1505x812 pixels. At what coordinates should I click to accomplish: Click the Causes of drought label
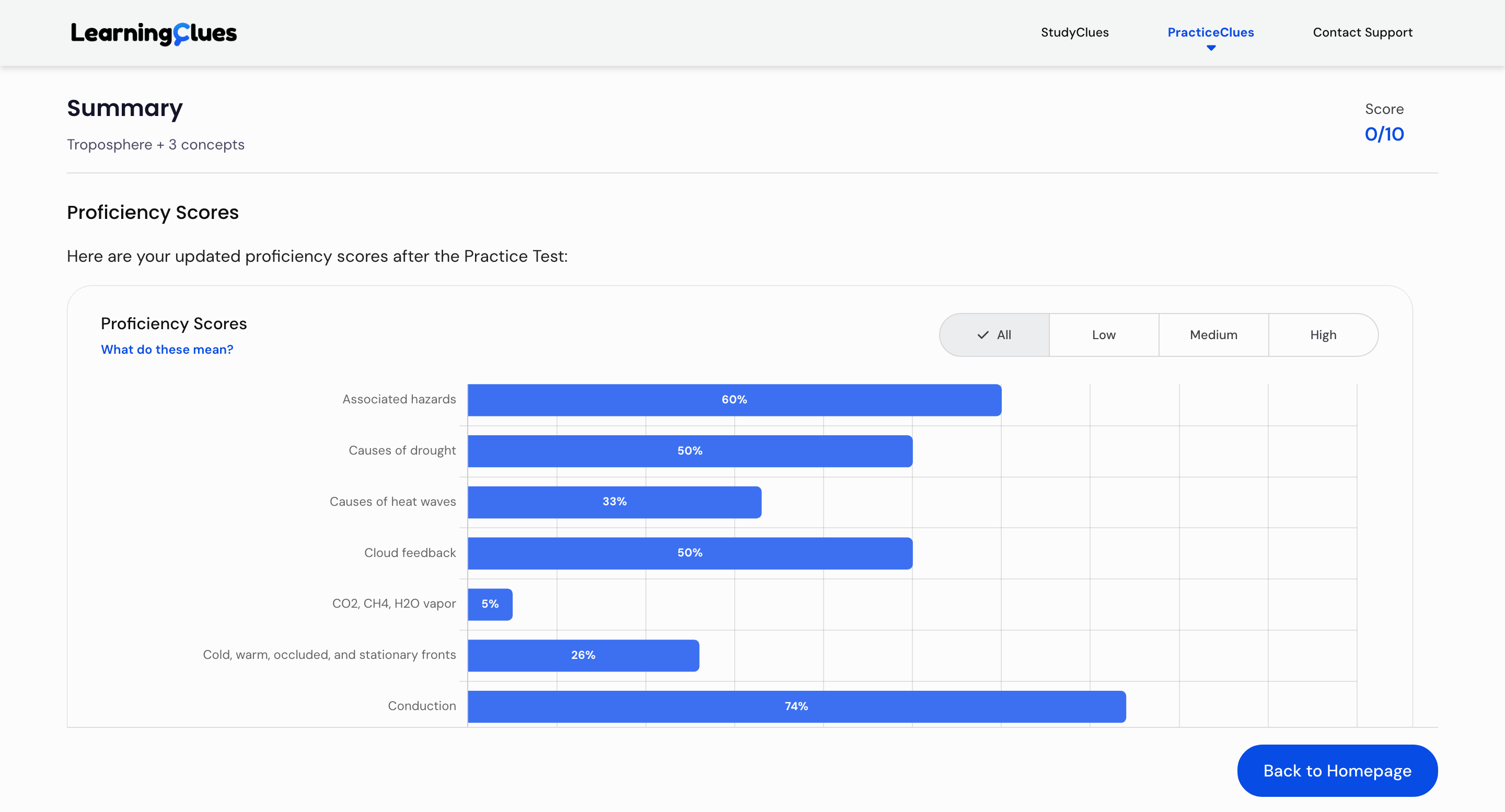(402, 450)
